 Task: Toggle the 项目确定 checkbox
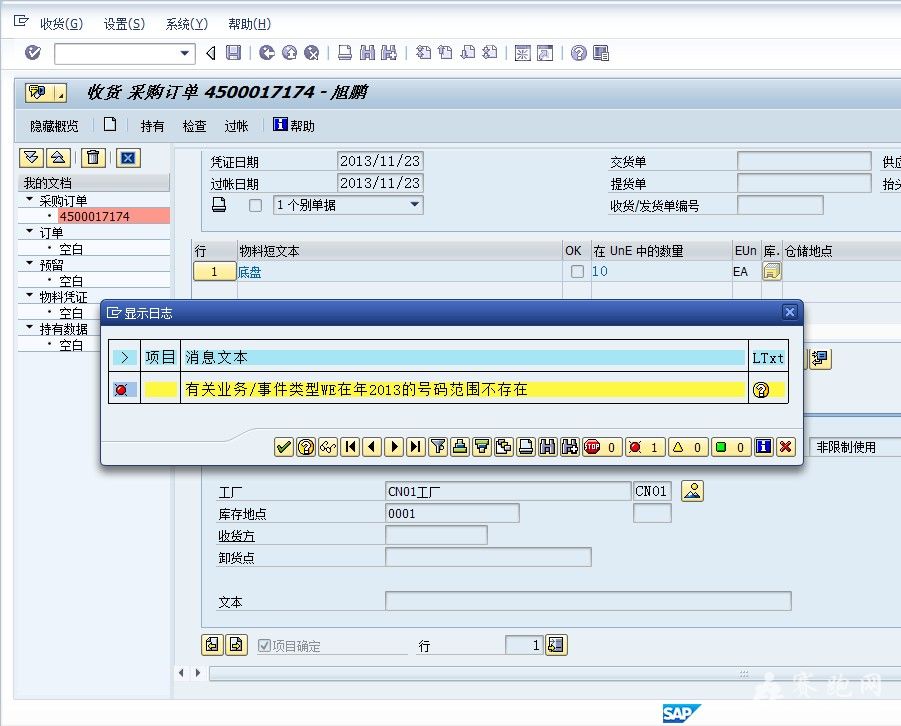tap(264, 646)
